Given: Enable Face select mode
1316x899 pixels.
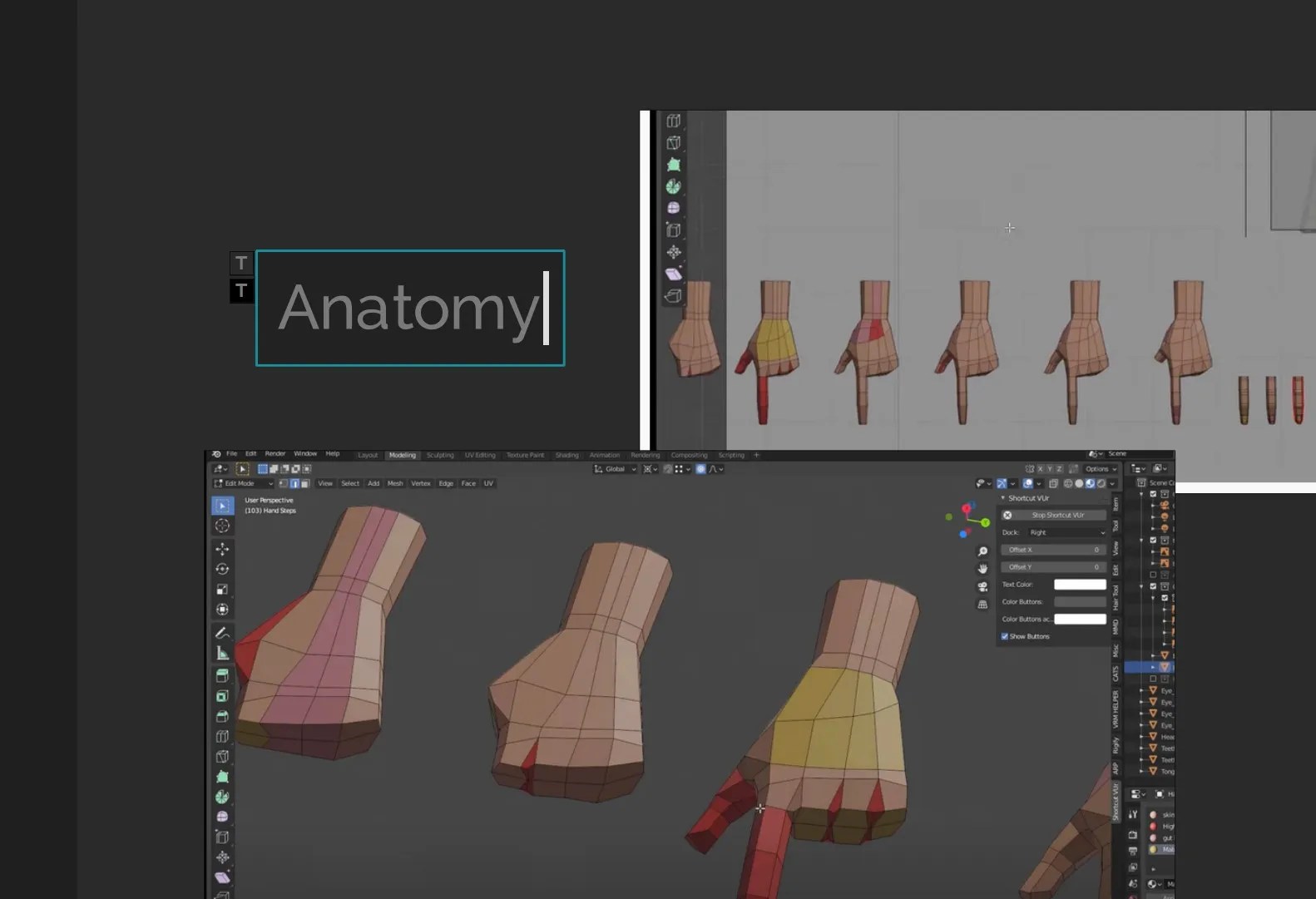Looking at the screenshot, I should pyautogui.click(x=305, y=483).
